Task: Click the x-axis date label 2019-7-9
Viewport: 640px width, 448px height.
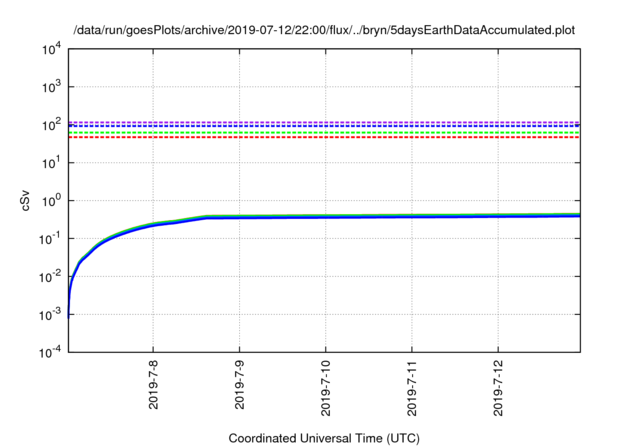Action: [x=240, y=384]
